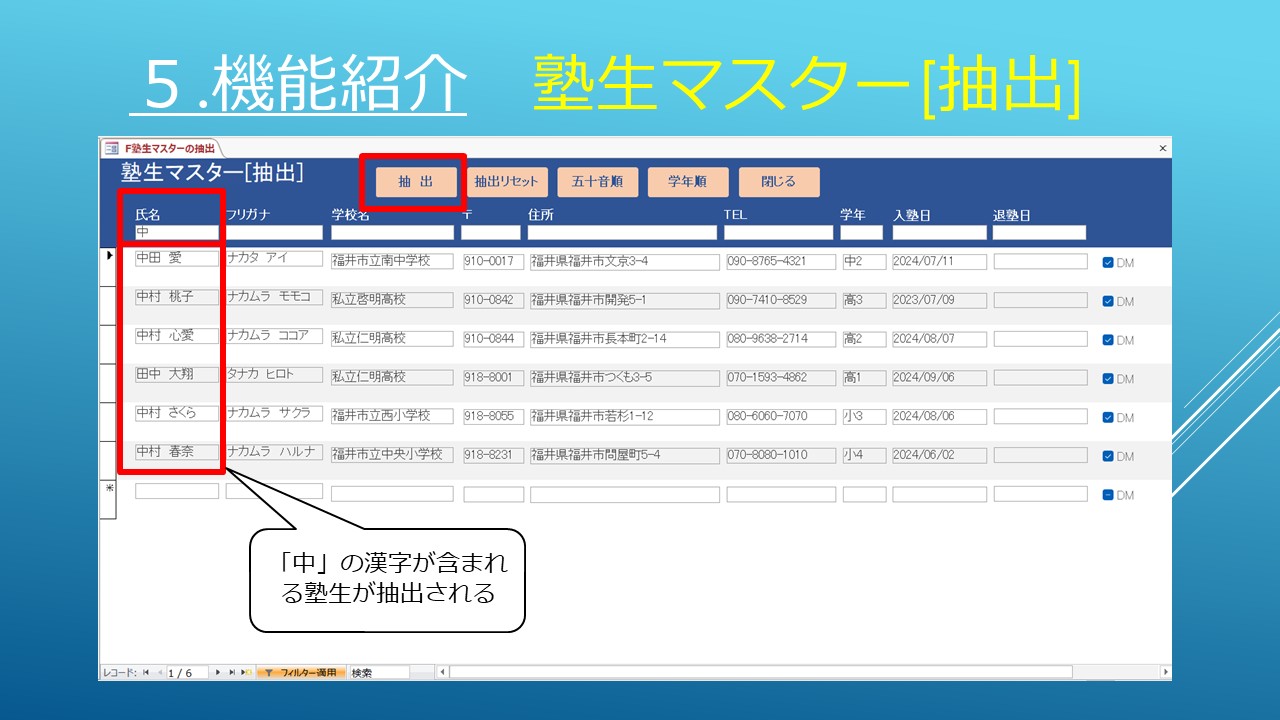Screen dimensions: 1280x720
Task: Click the フィルター適用 filter indicator
Action: tap(301, 673)
